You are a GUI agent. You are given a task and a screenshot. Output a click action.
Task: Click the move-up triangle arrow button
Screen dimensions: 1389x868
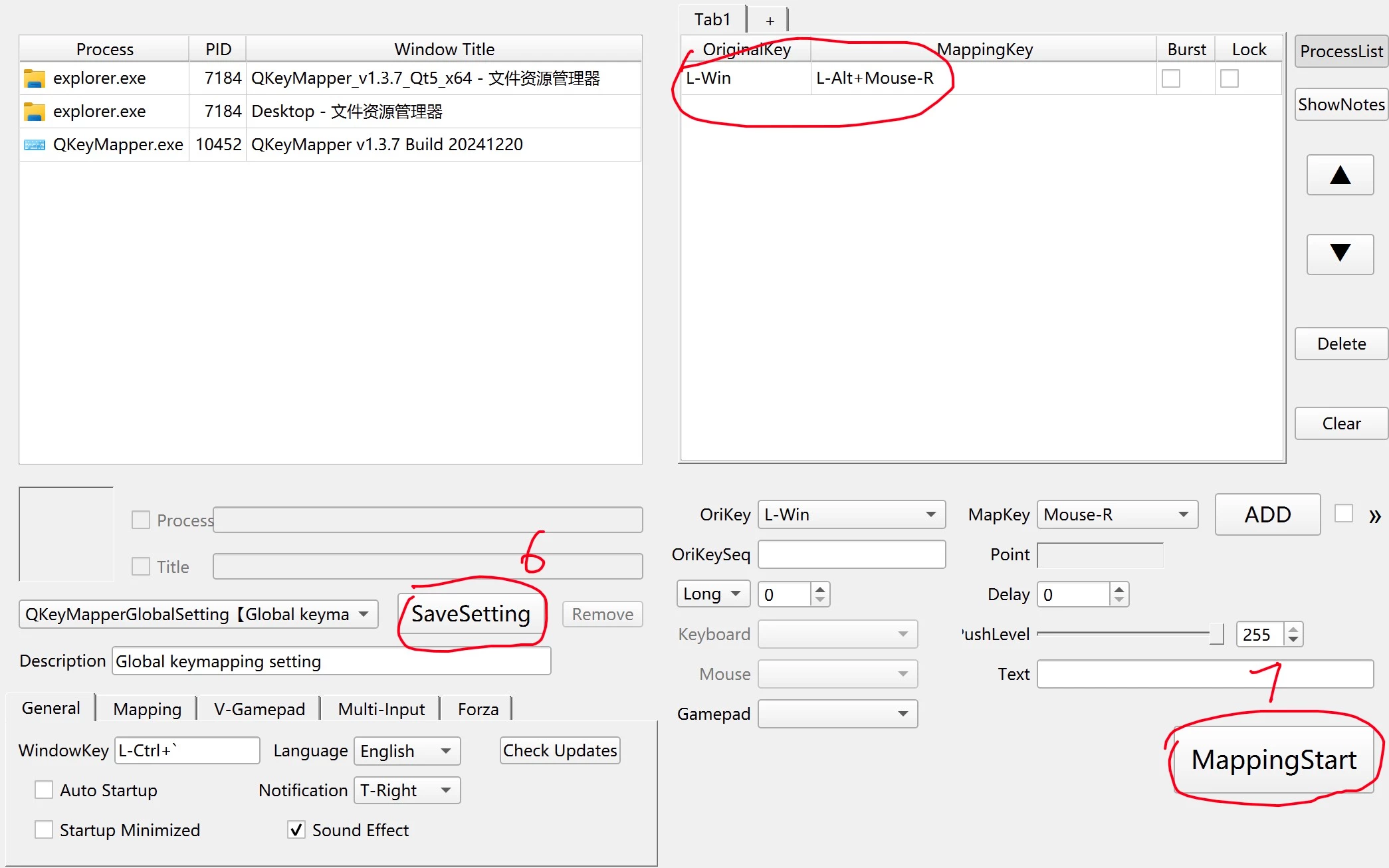(1340, 175)
